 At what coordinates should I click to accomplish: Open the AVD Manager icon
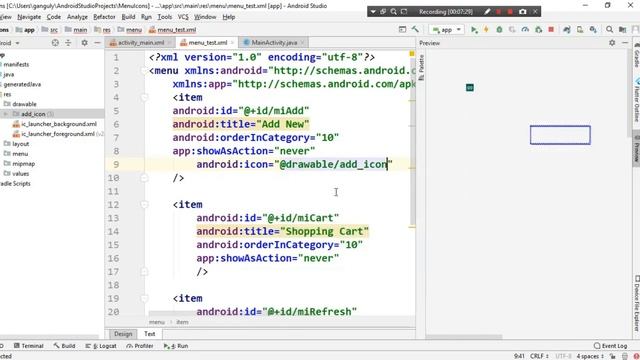click(580, 30)
